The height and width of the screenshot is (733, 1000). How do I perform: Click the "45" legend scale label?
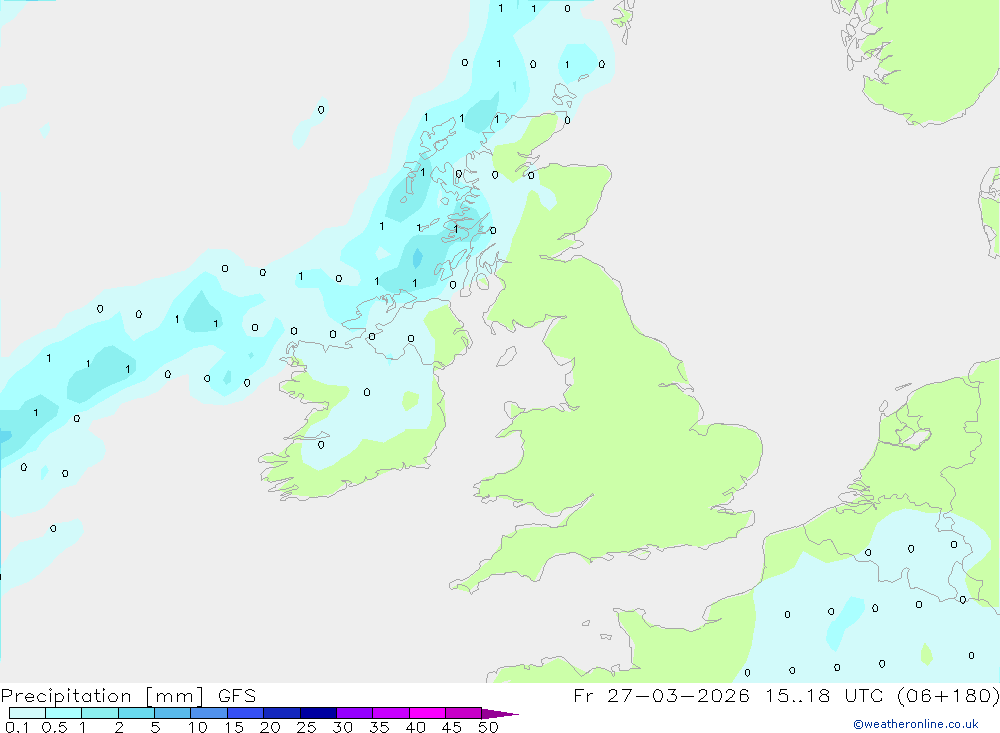(452, 727)
